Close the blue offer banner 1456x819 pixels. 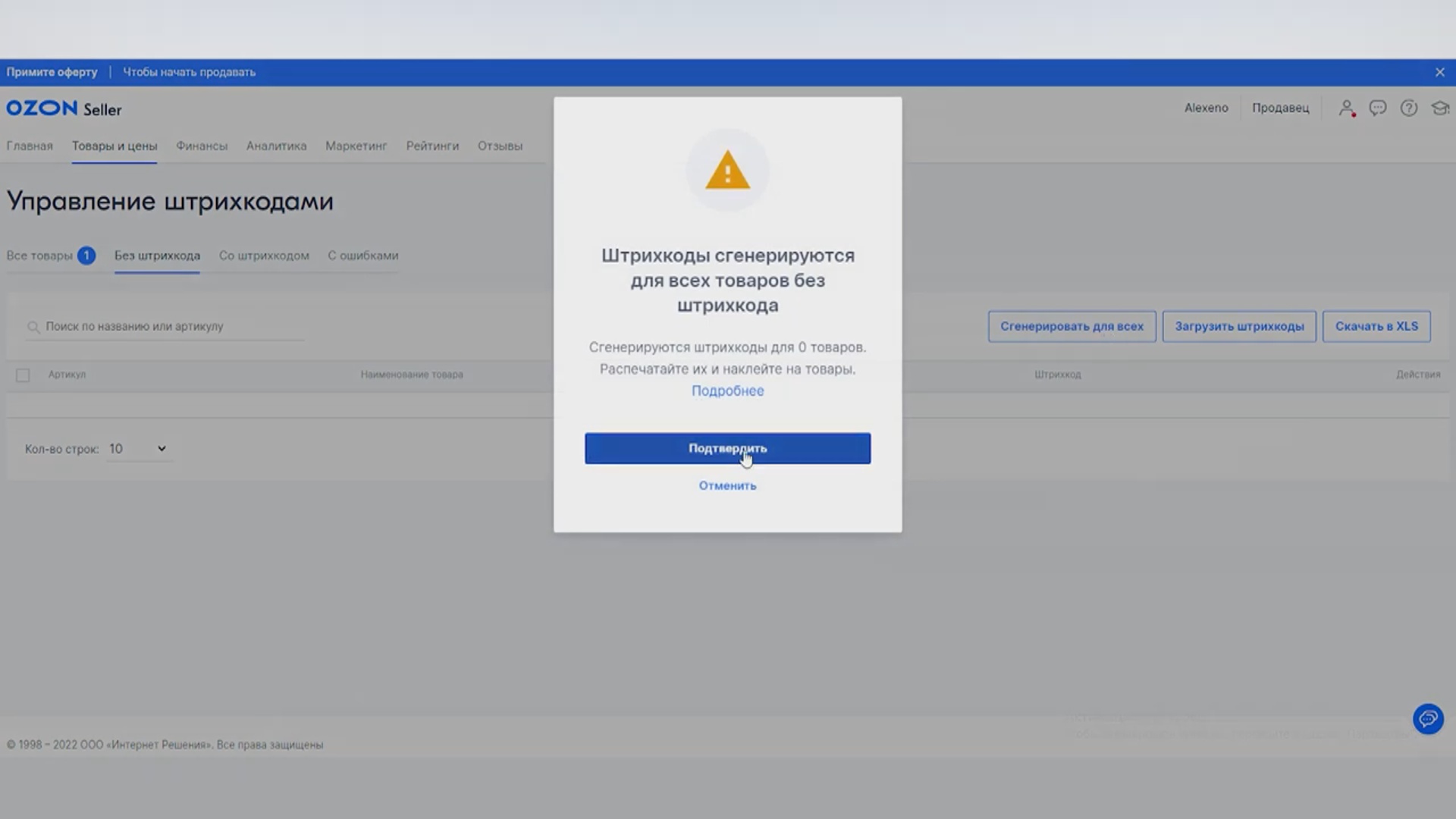point(1439,72)
